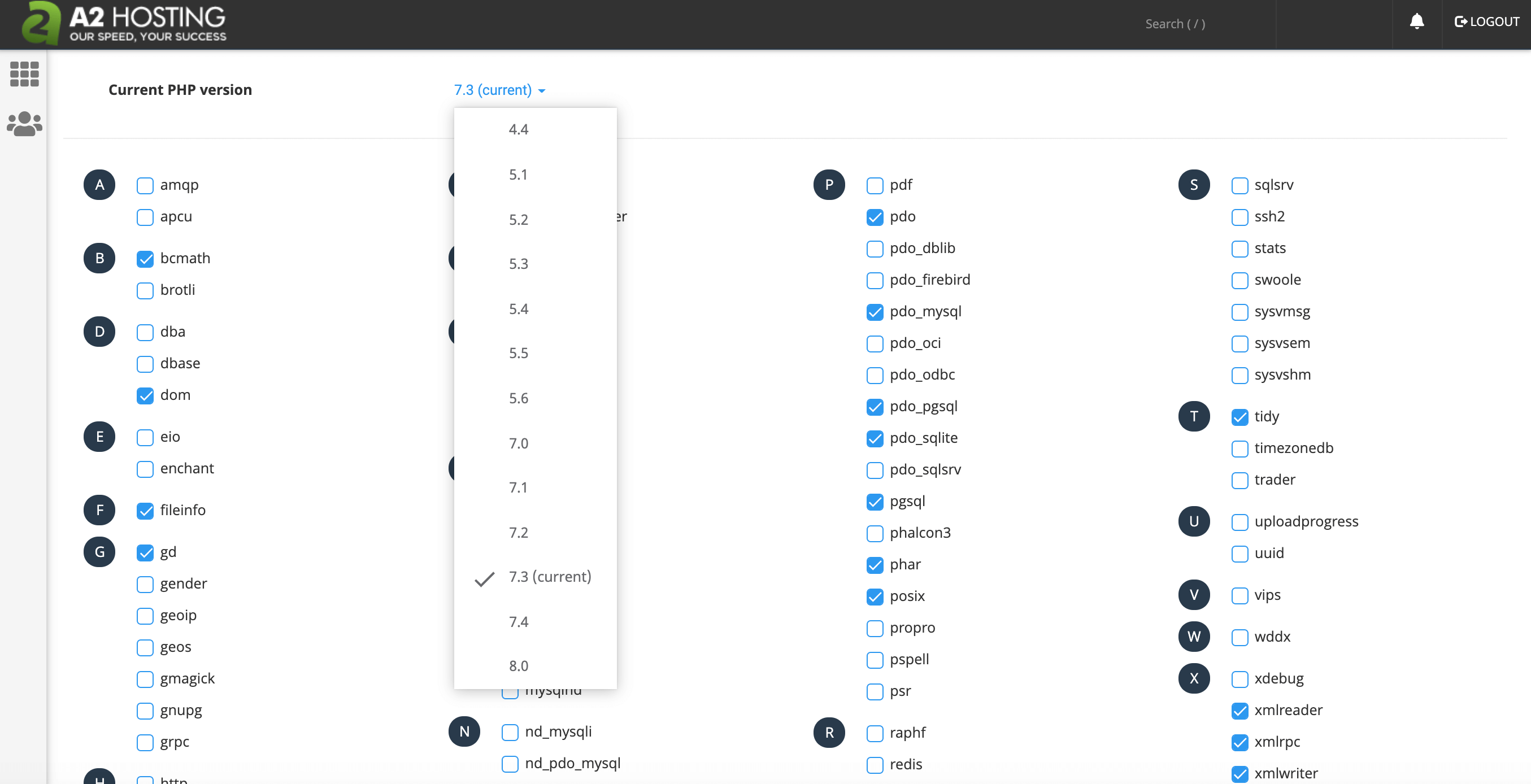Disable the pdo_pgsql extension checkbox

(x=875, y=406)
